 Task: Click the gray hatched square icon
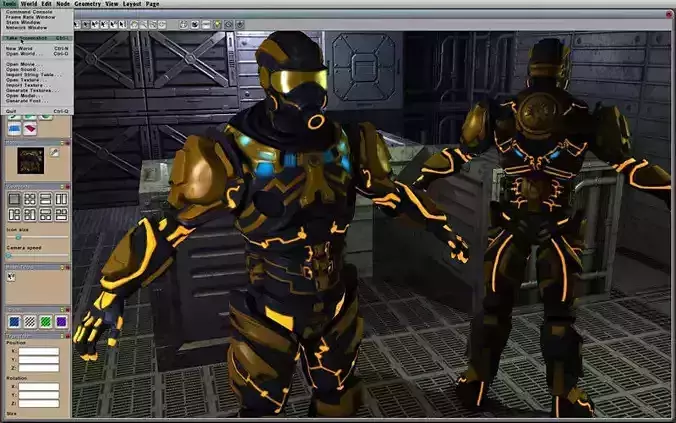(30, 321)
